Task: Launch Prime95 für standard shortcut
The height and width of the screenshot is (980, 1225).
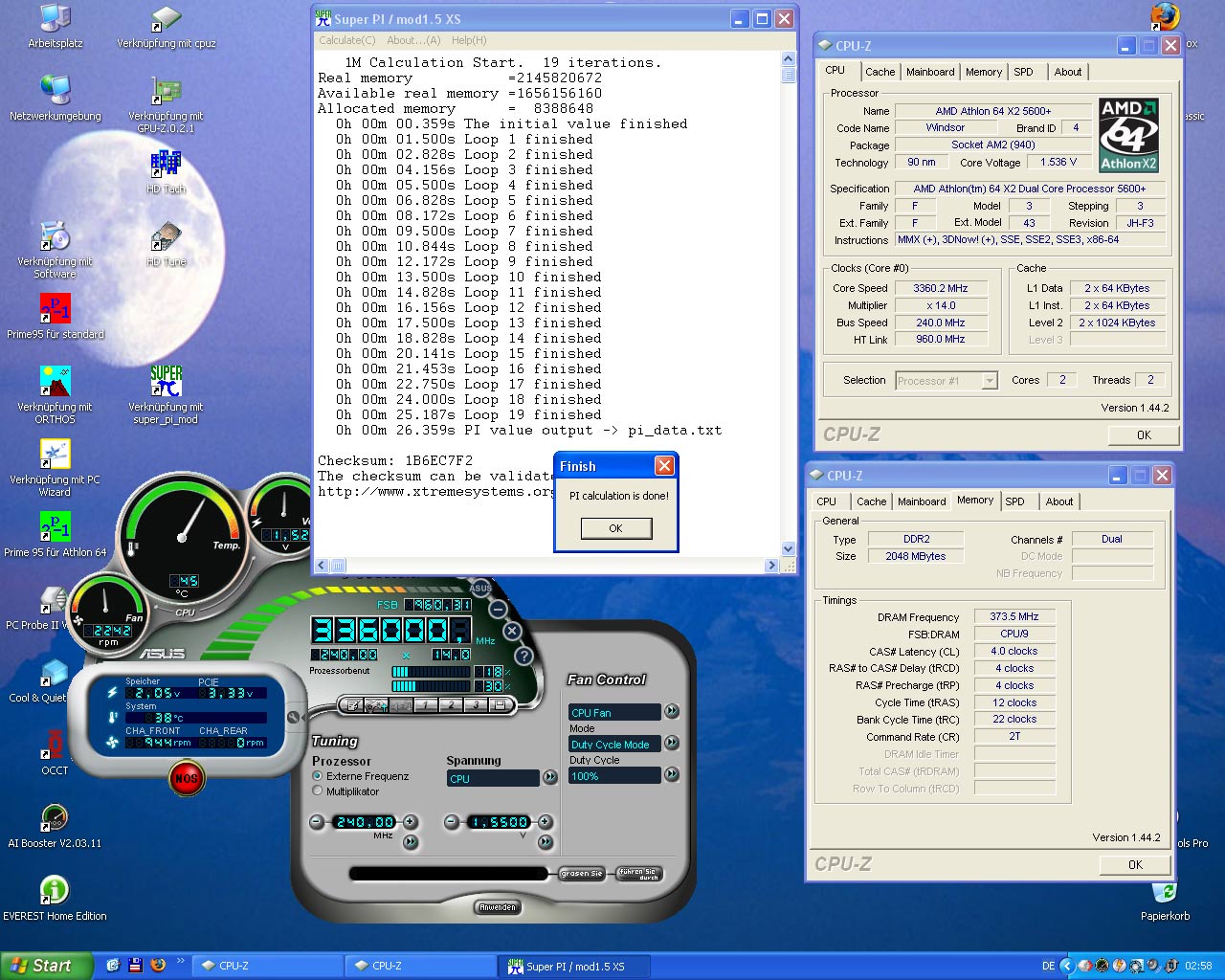Action: point(56,317)
